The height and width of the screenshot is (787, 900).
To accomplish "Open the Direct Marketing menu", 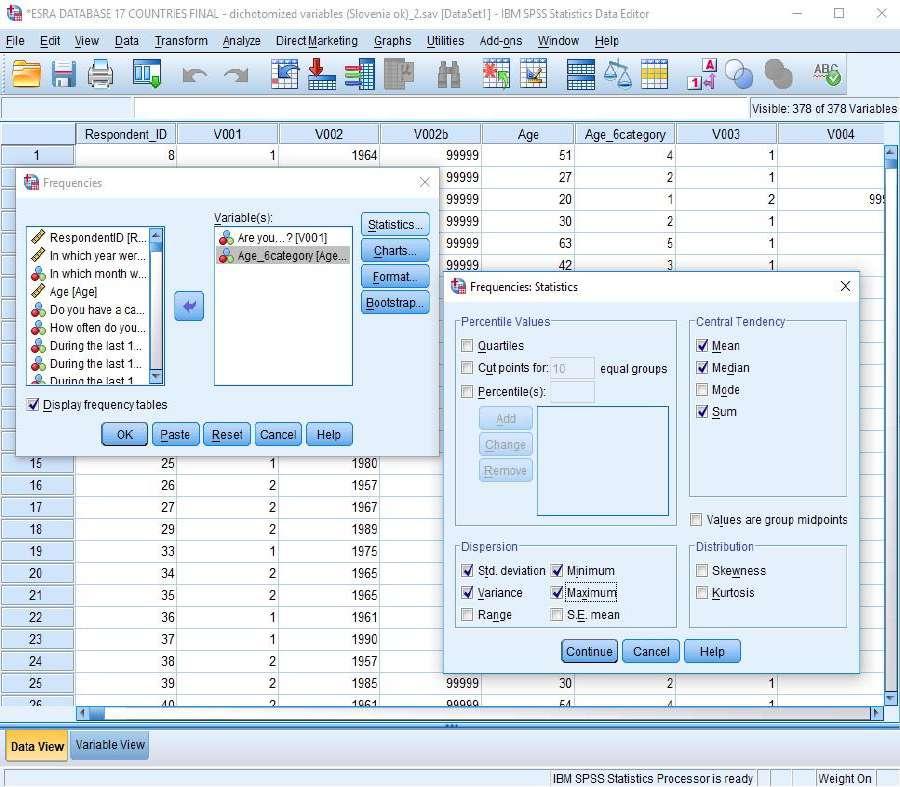I will click(317, 41).
